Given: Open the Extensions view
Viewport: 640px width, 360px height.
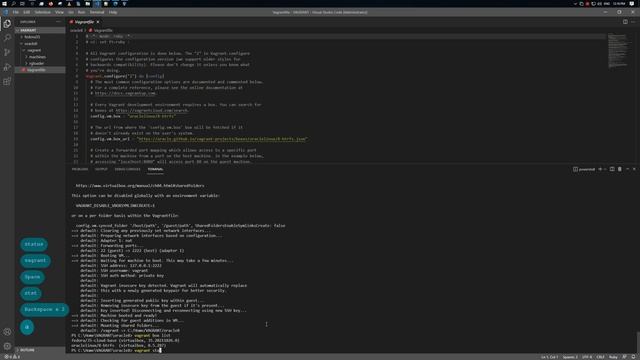Looking at the screenshot, I should click(7, 82).
